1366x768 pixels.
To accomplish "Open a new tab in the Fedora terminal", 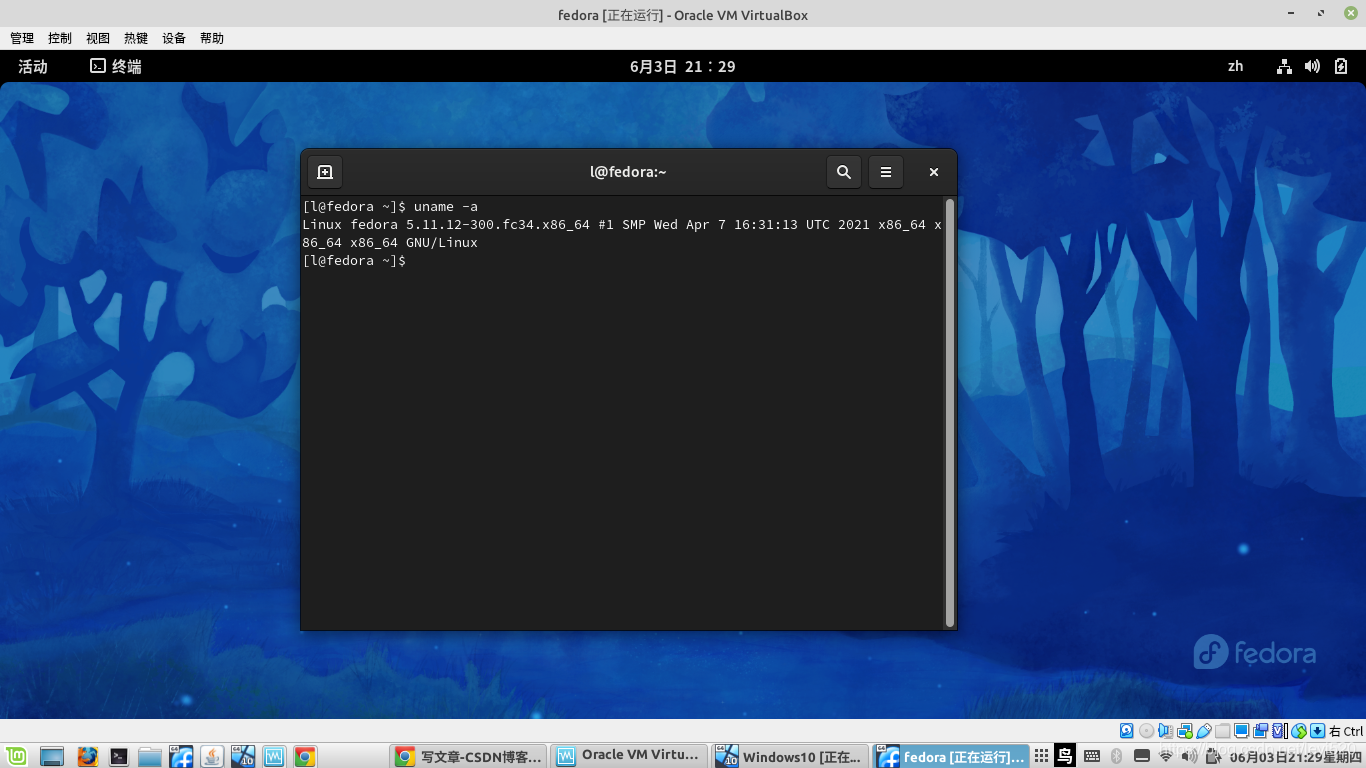I will click(x=325, y=172).
